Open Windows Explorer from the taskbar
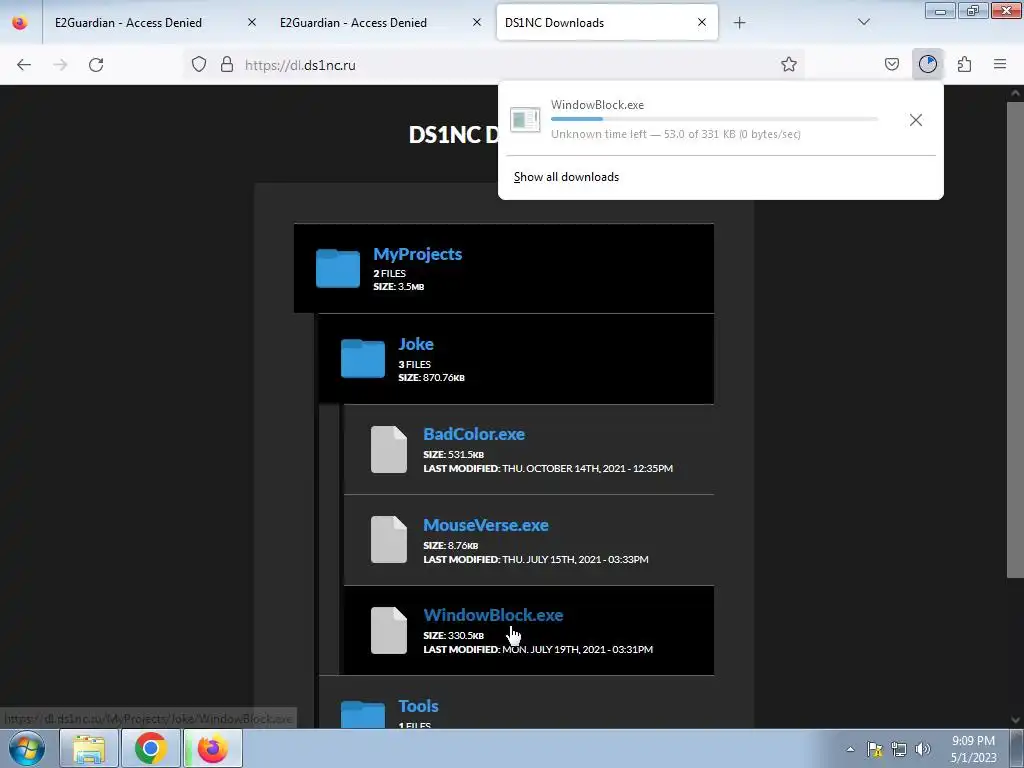Screen dimensions: 1024x768 point(89,748)
